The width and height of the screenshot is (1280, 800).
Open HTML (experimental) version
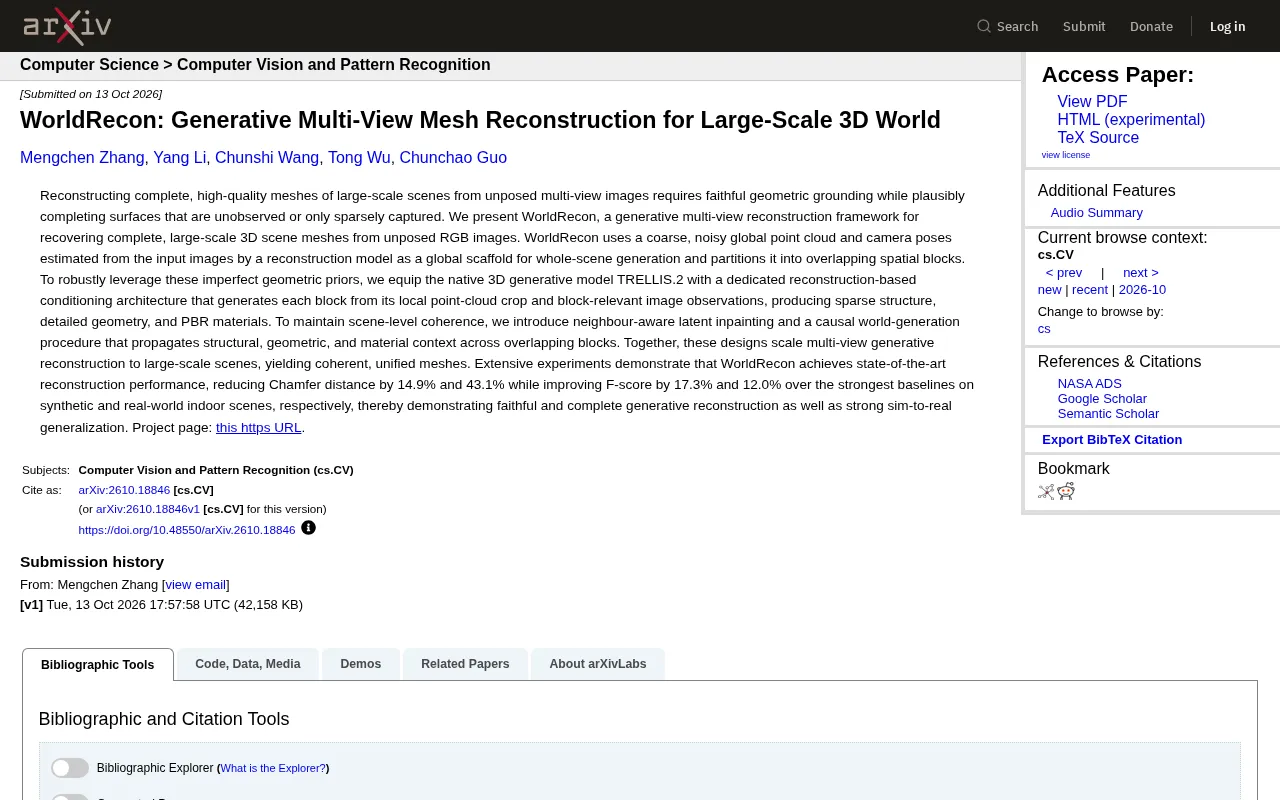click(x=1131, y=120)
